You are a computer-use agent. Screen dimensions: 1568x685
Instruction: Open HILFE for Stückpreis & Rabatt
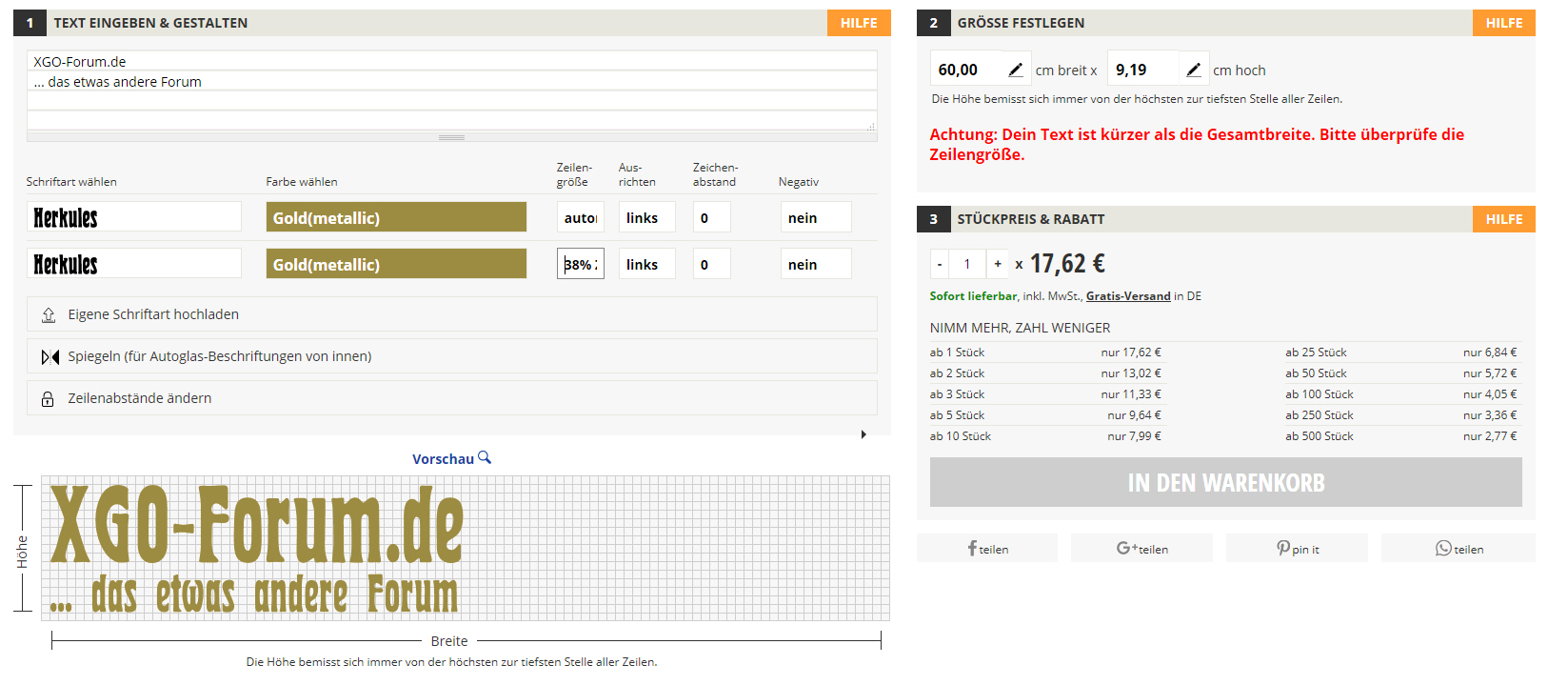point(1503,219)
